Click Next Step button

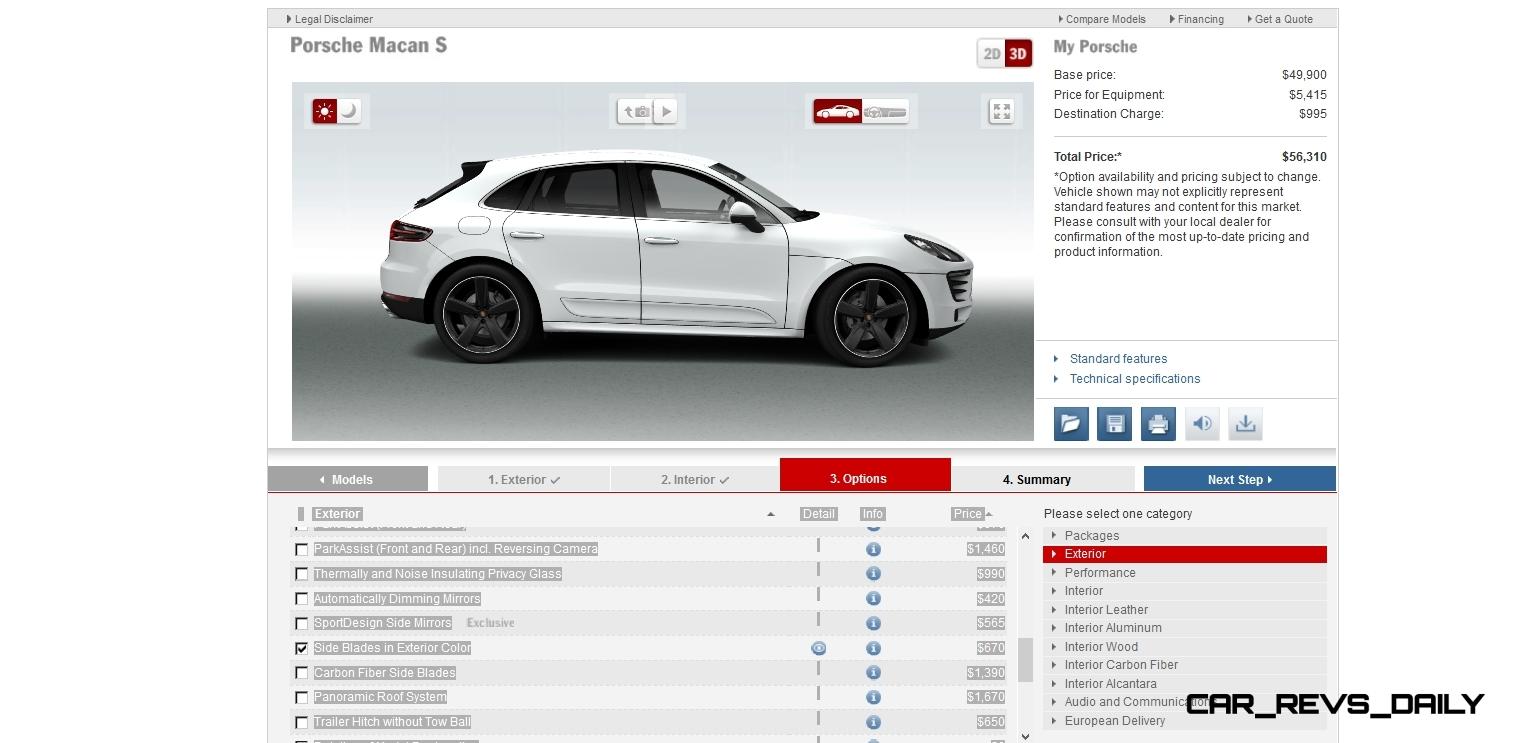click(1240, 479)
